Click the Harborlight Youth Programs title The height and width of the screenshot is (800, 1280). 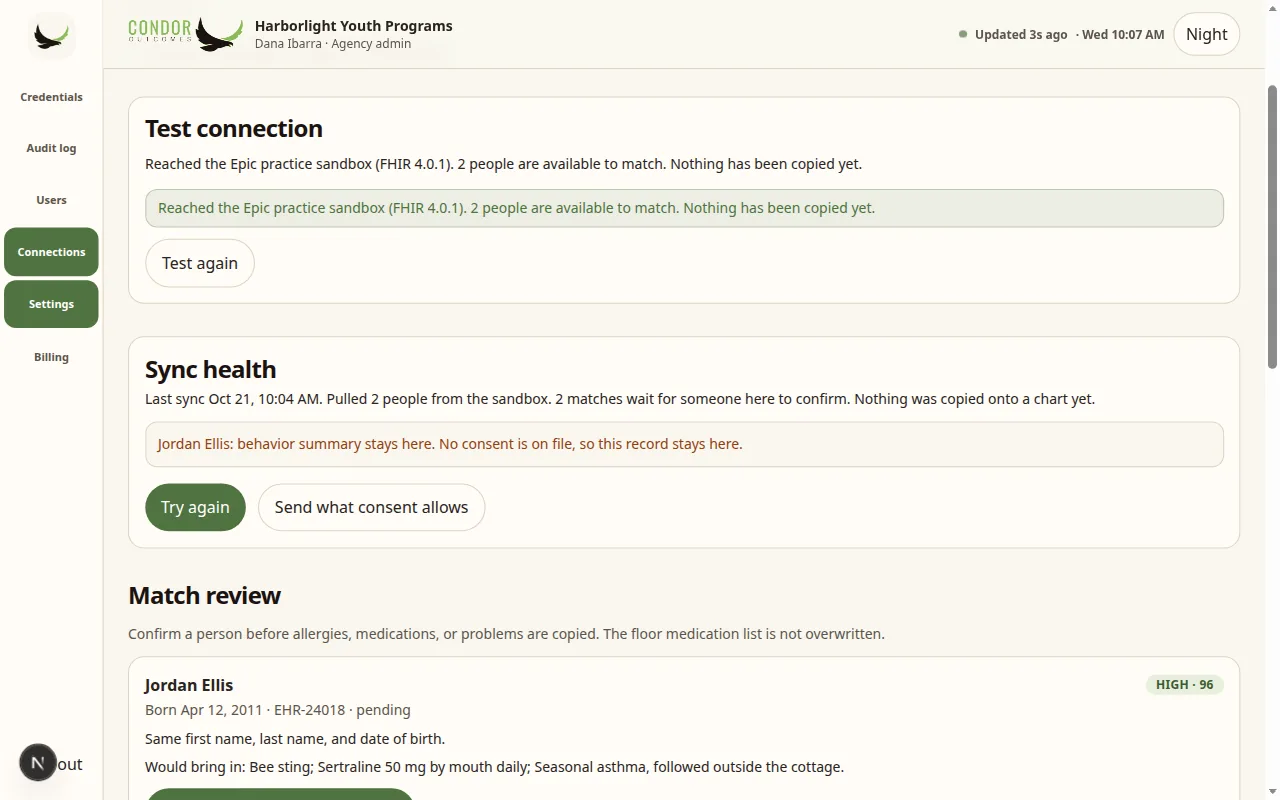pyautogui.click(x=354, y=26)
